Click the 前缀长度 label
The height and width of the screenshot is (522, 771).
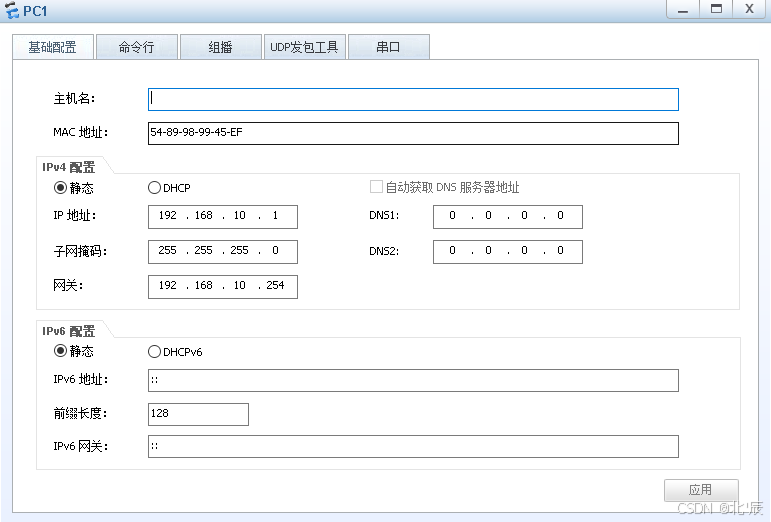coord(80,413)
